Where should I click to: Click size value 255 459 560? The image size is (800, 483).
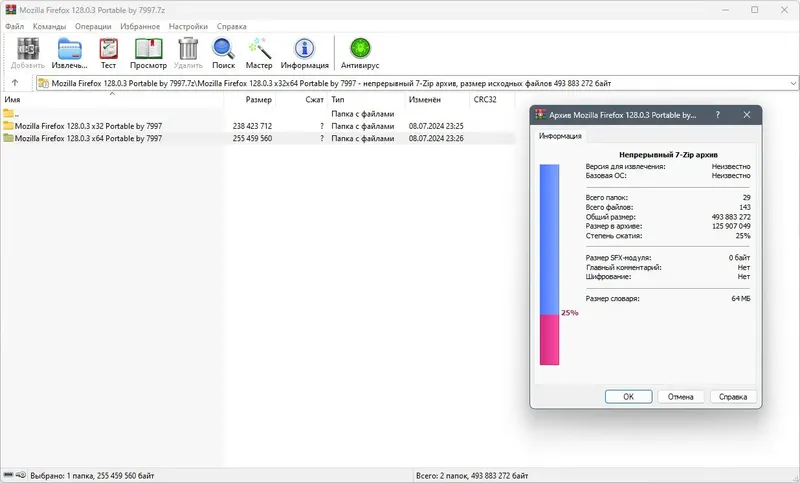coord(252,138)
